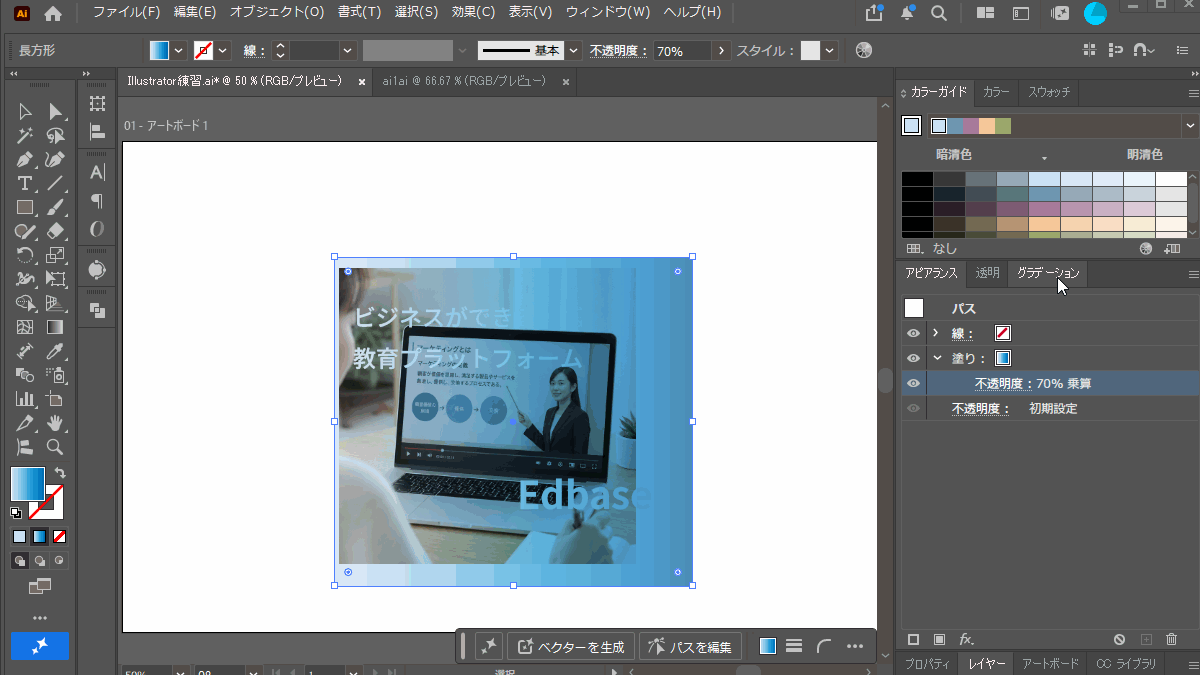Toggle visibility of 不透明度 初期設定 row
The image size is (1200, 675).
pos(913,408)
